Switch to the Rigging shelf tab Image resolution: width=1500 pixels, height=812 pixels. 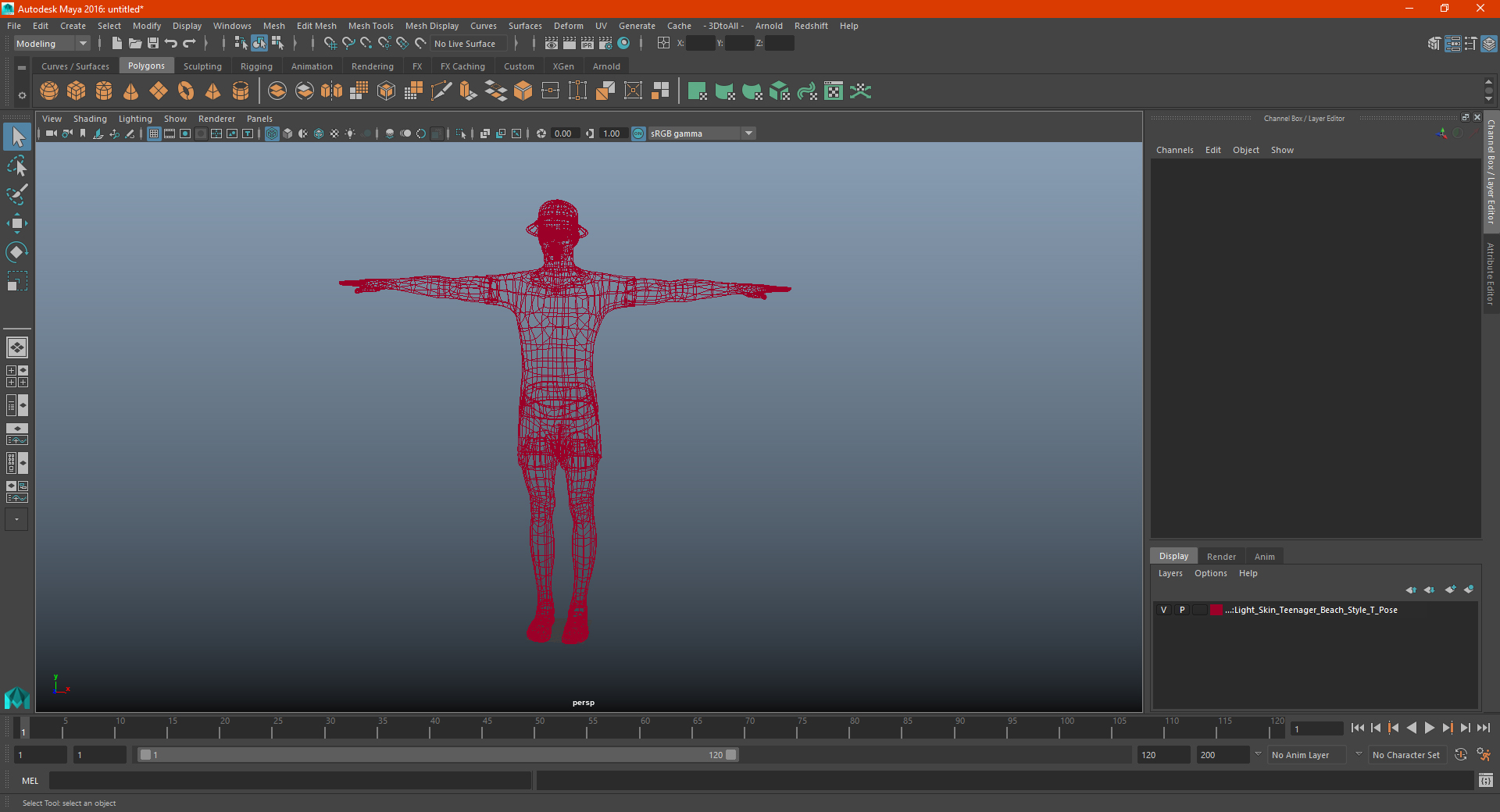tap(256, 66)
